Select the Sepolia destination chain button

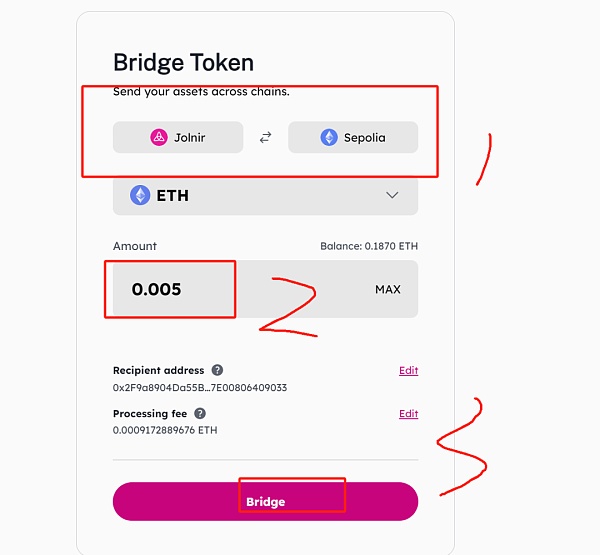click(353, 138)
